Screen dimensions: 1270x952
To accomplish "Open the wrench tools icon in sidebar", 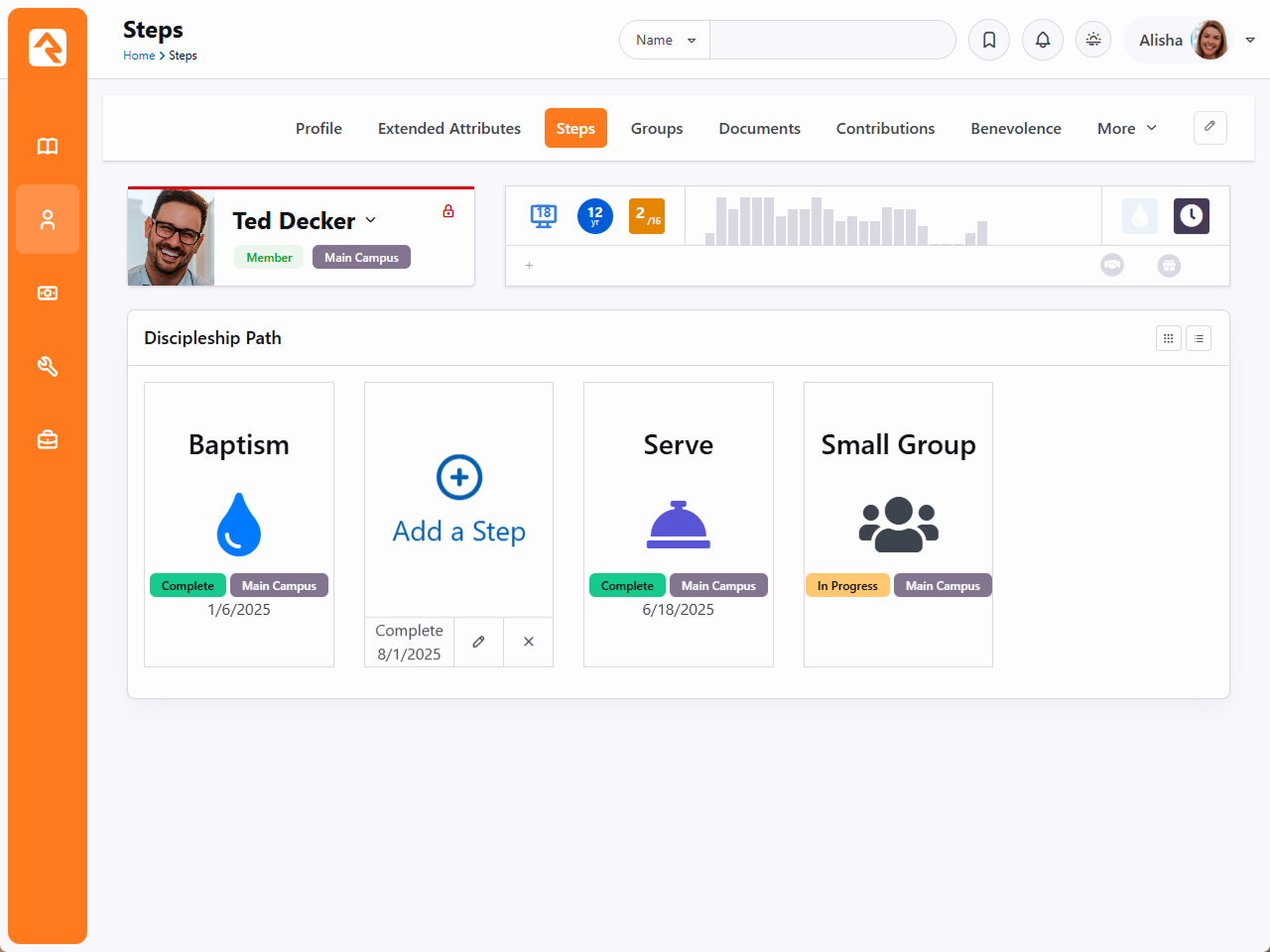I will 48,367.
